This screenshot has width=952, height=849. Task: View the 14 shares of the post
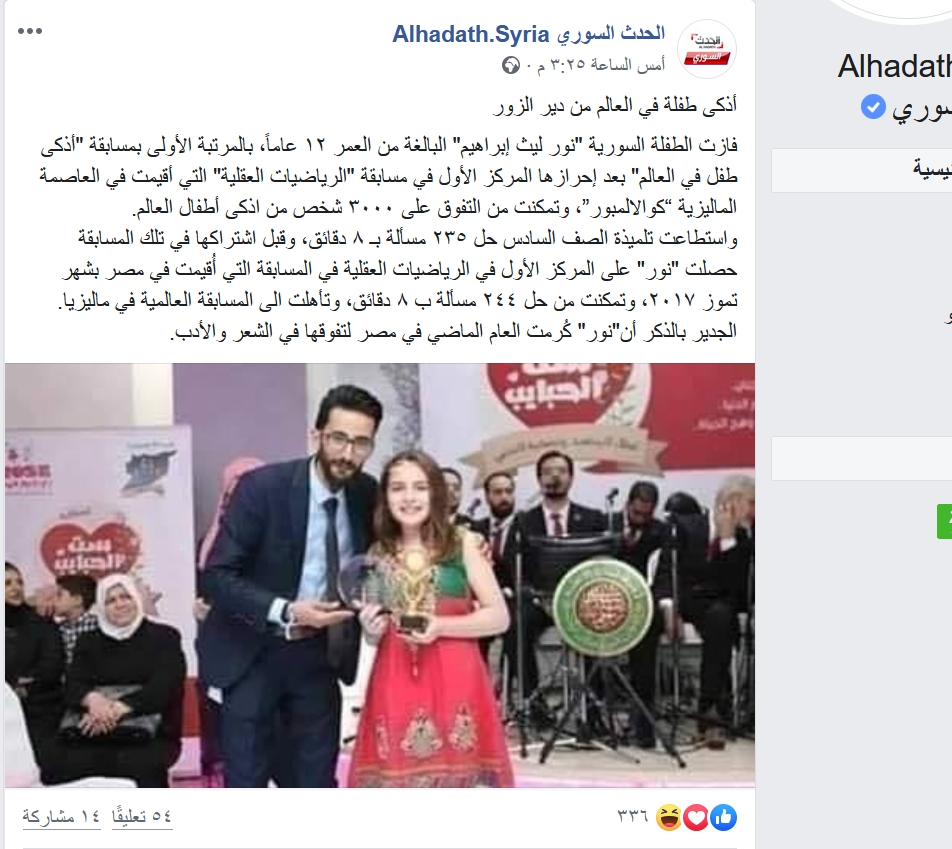pyautogui.click(x=61, y=816)
